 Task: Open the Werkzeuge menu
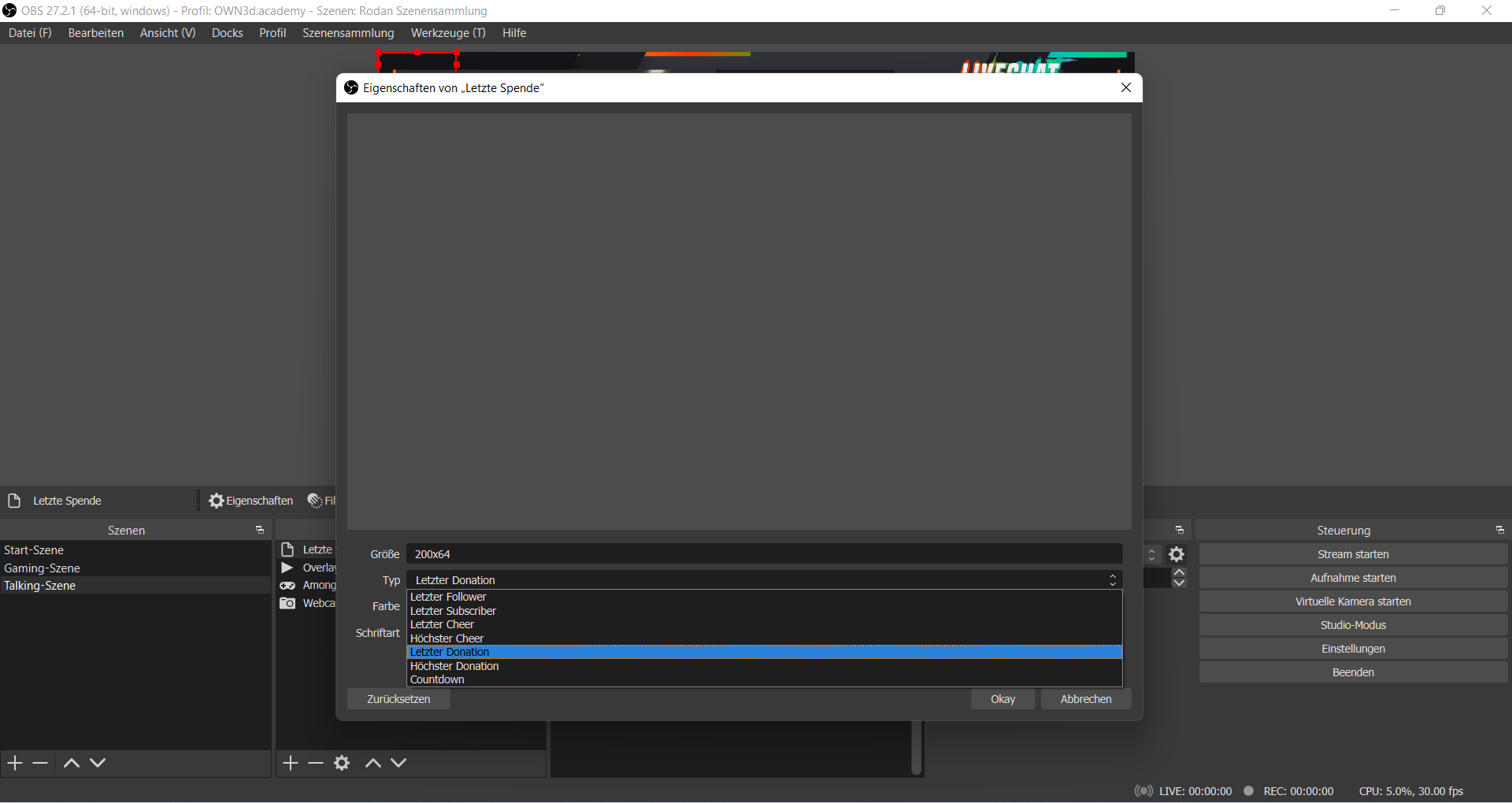[x=447, y=33]
